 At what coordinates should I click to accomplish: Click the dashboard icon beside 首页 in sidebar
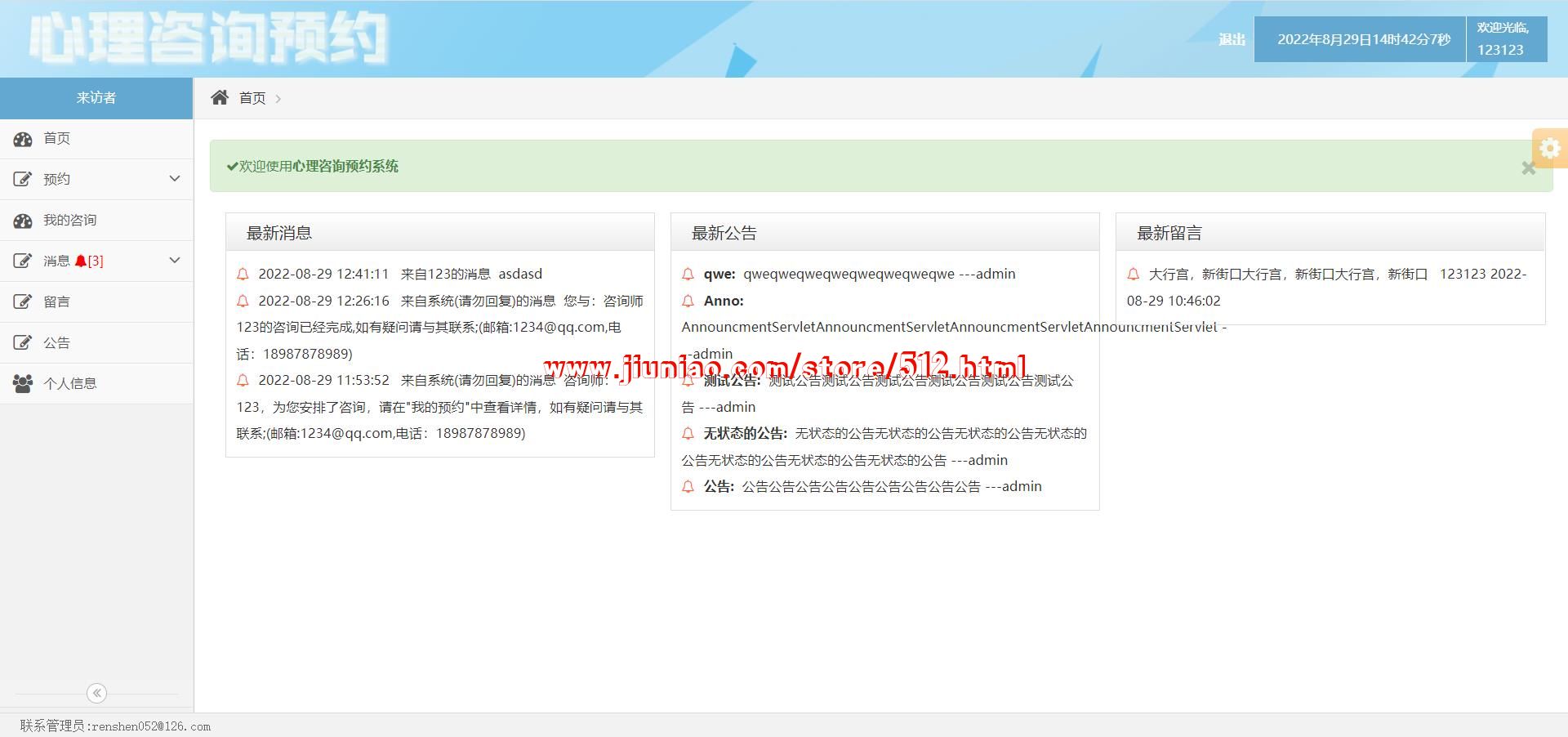(x=23, y=139)
